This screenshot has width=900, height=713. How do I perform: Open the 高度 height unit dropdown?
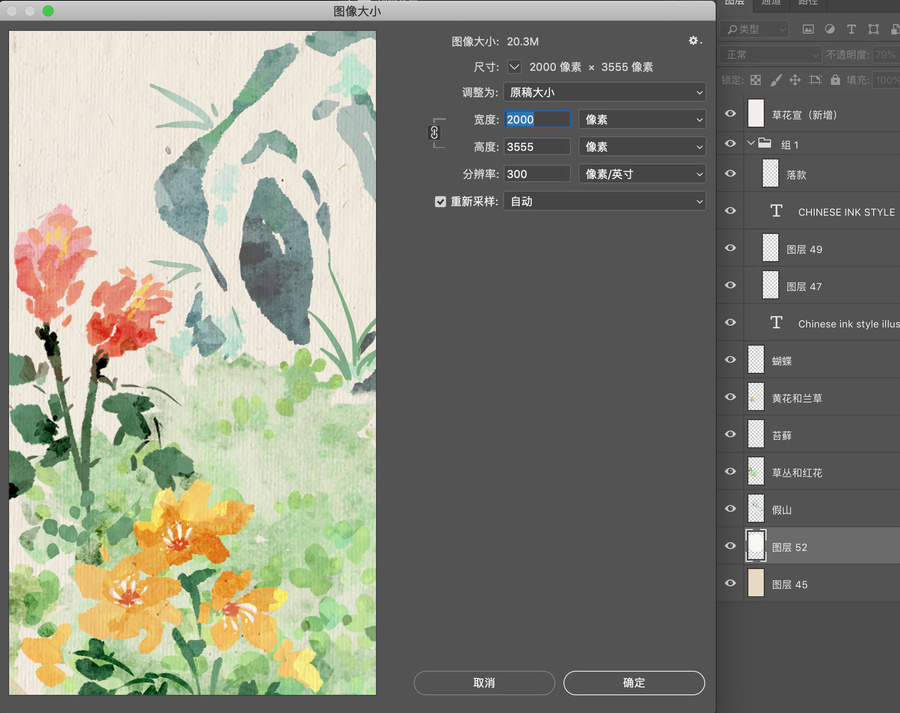coord(642,147)
